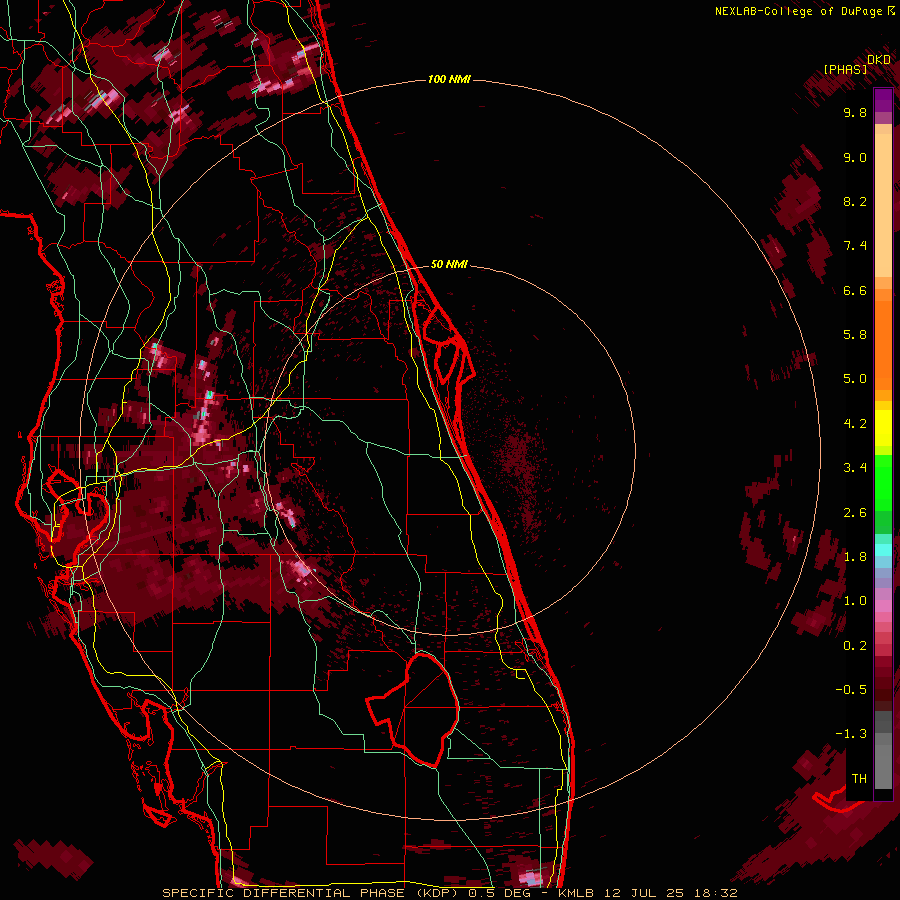Click the 8.2 value on the color scale
Image resolution: width=900 pixels, height=900 pixels.
pyautogui.click(x=855, y=201)
